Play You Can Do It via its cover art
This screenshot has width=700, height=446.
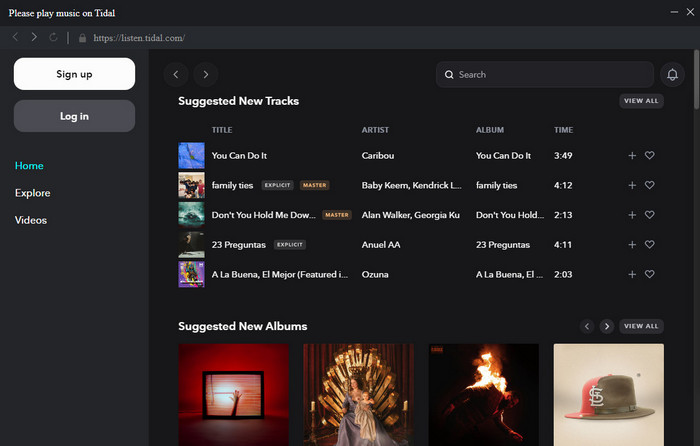pyautogui.click(x=192, y=155)
